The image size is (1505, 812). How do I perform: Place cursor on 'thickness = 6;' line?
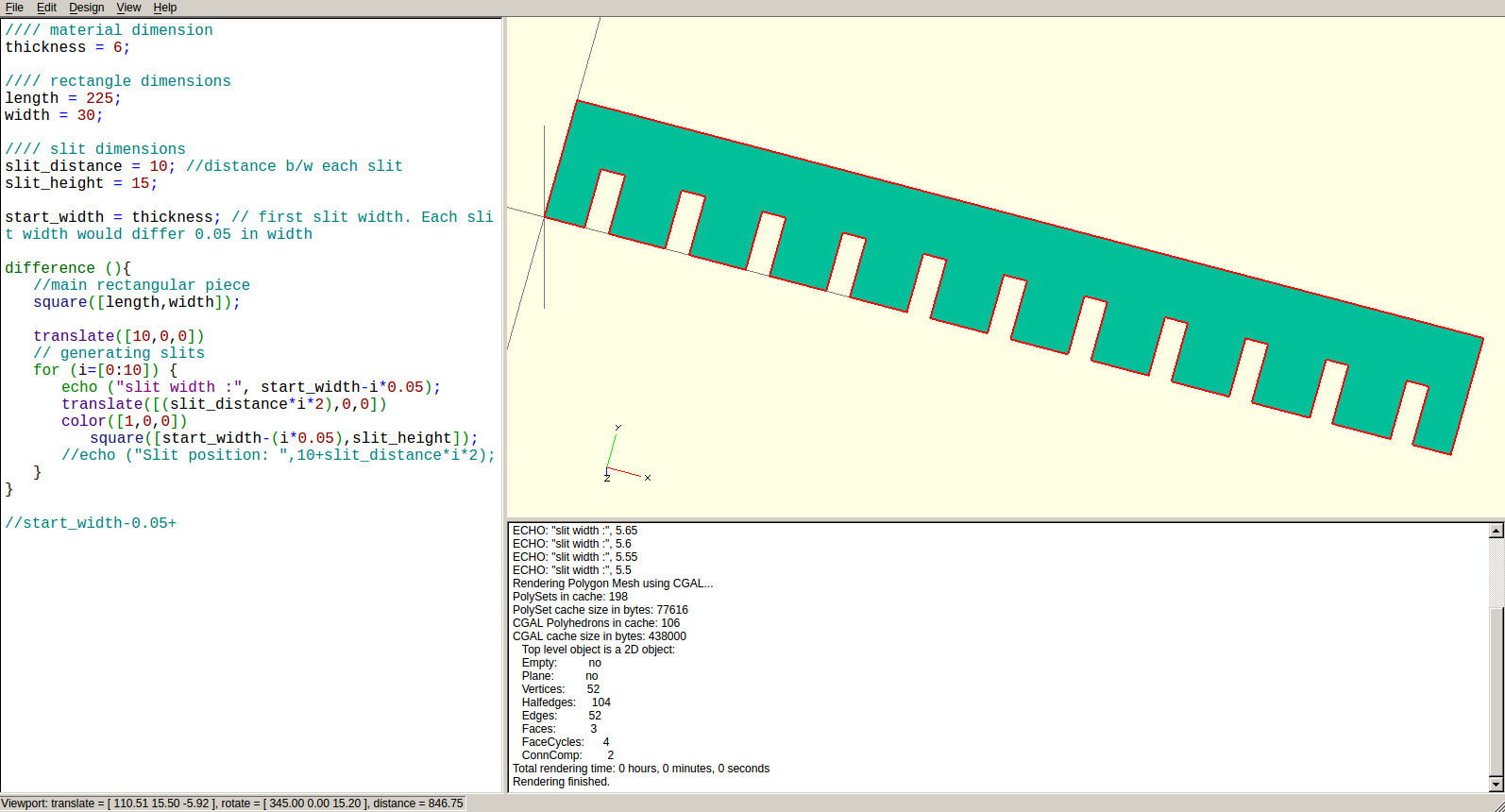[68, 47]
